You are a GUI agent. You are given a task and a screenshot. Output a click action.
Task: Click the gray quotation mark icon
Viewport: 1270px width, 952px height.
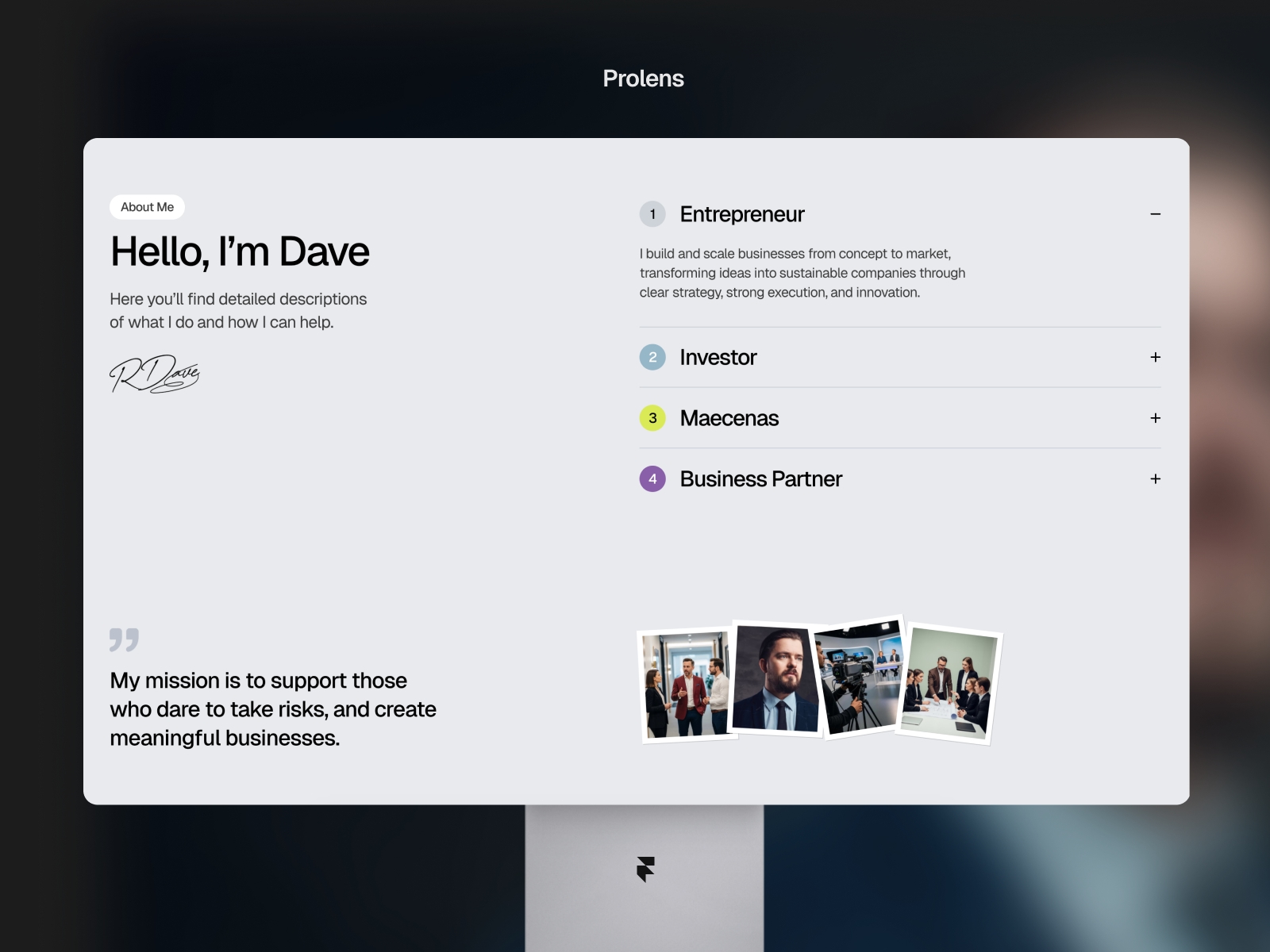coord(125,639)
